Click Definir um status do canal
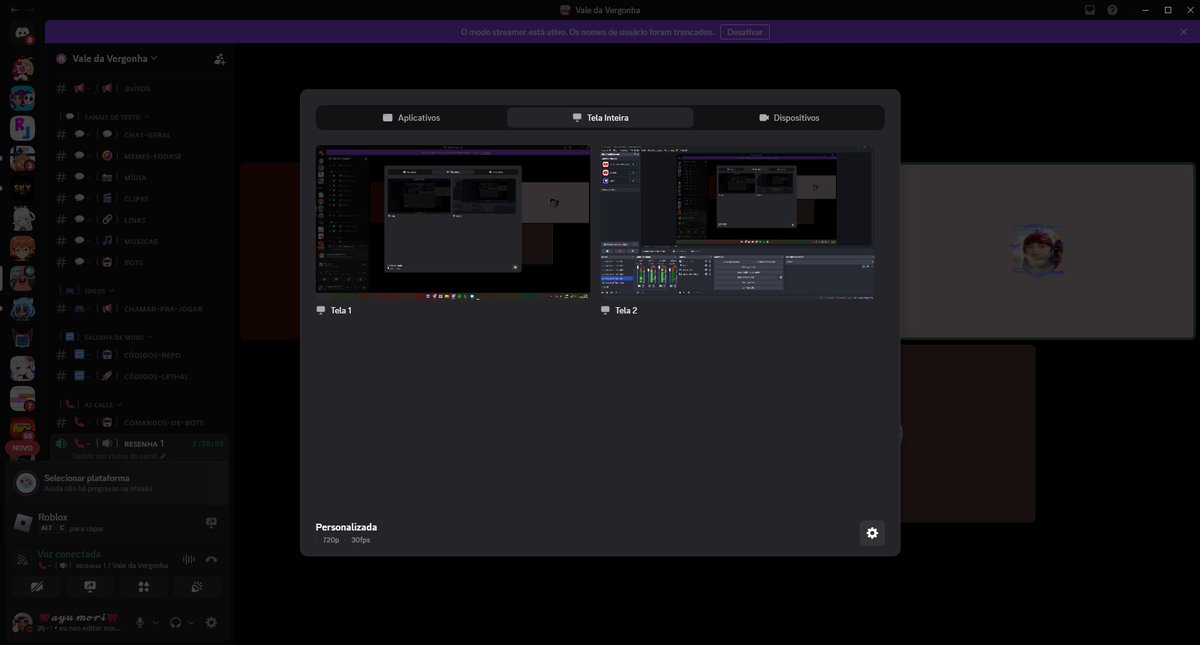Screen dimensions: 1200x645 [115, 456]
